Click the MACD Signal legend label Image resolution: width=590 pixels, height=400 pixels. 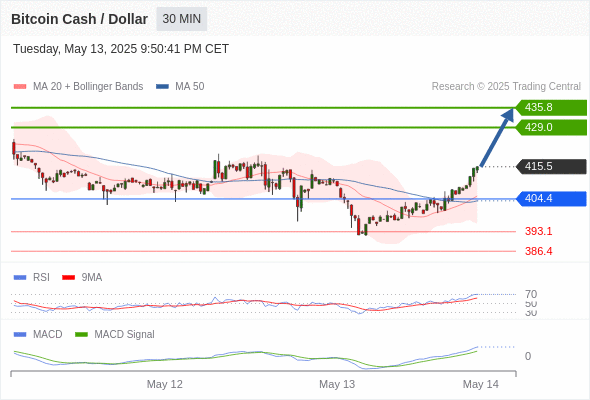tap(125, 335)
